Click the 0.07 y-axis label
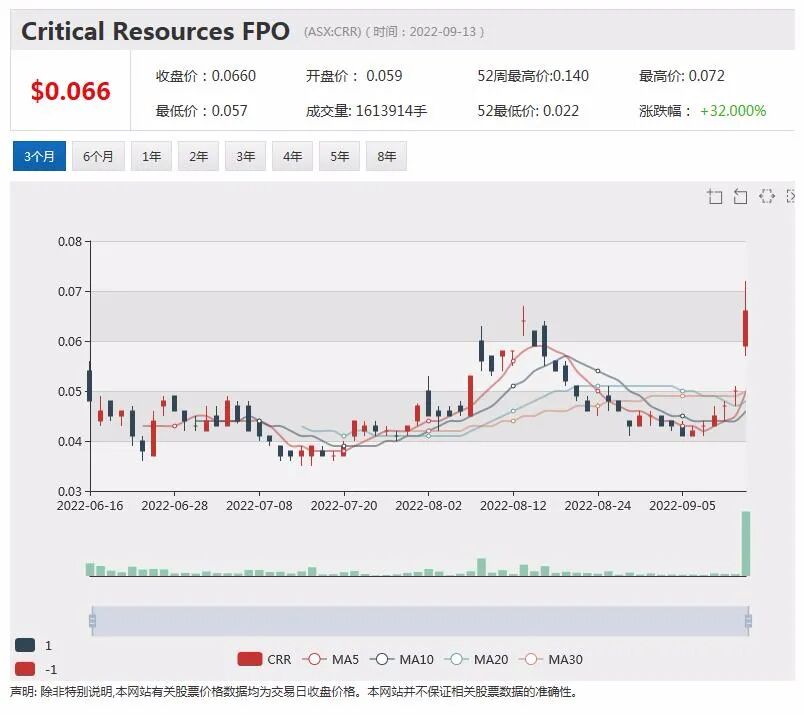 click(70, 291)
